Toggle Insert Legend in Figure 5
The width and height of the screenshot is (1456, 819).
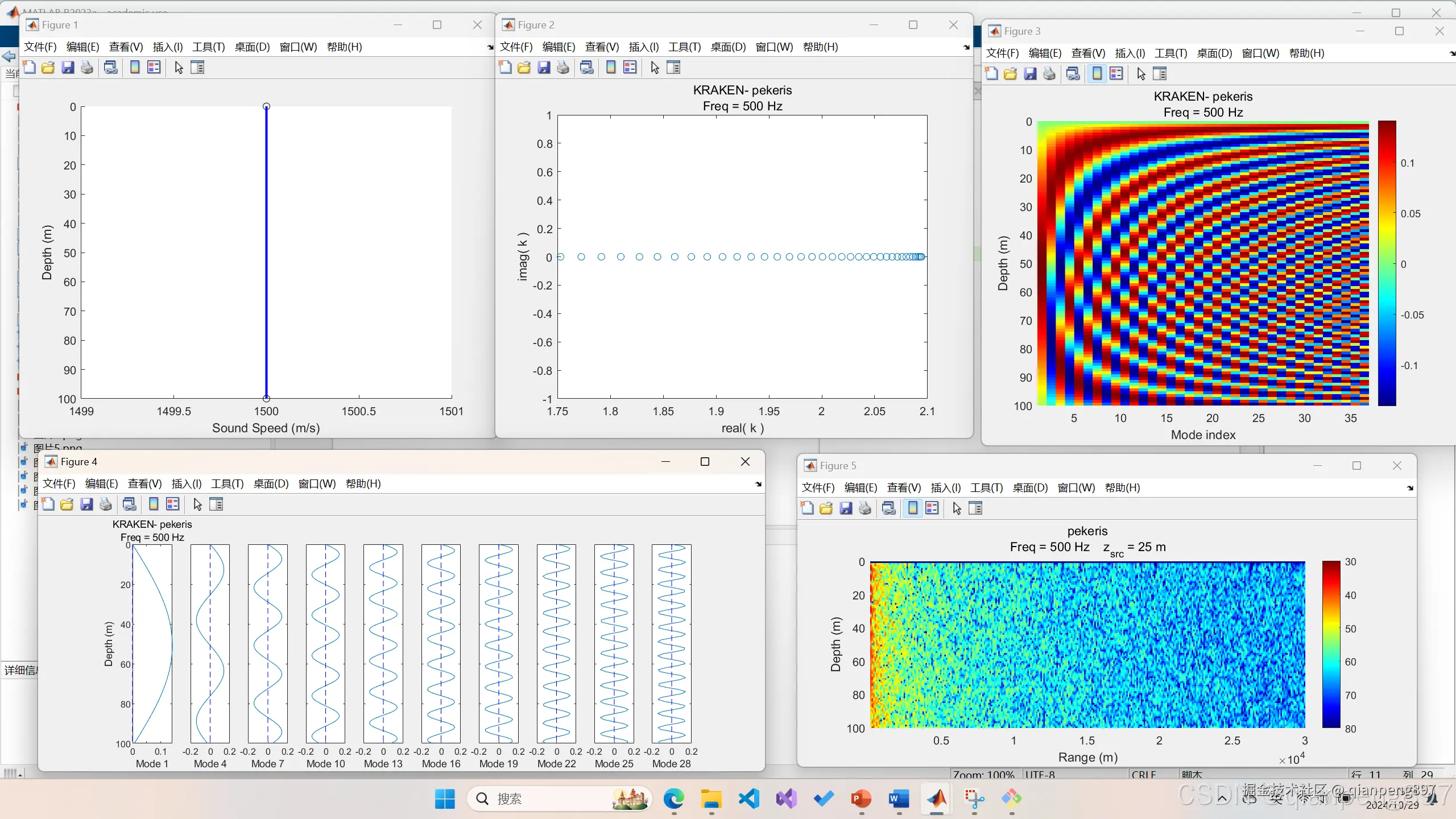point(932,508)
